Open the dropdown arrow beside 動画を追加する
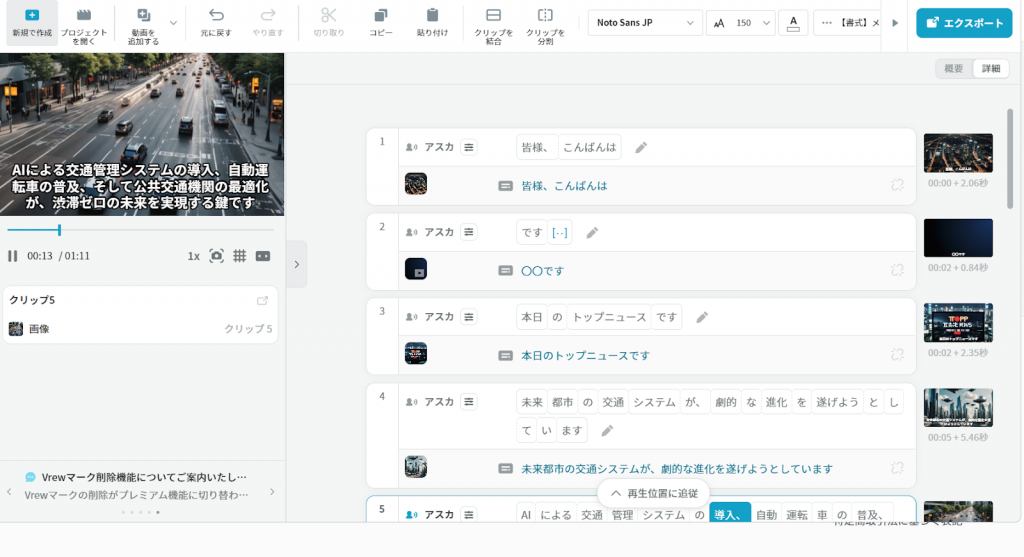1024x557 pixels. tap(174, 22)
